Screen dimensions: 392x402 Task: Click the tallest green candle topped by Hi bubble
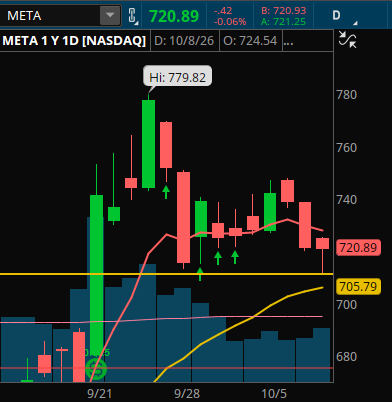[148, 144]
